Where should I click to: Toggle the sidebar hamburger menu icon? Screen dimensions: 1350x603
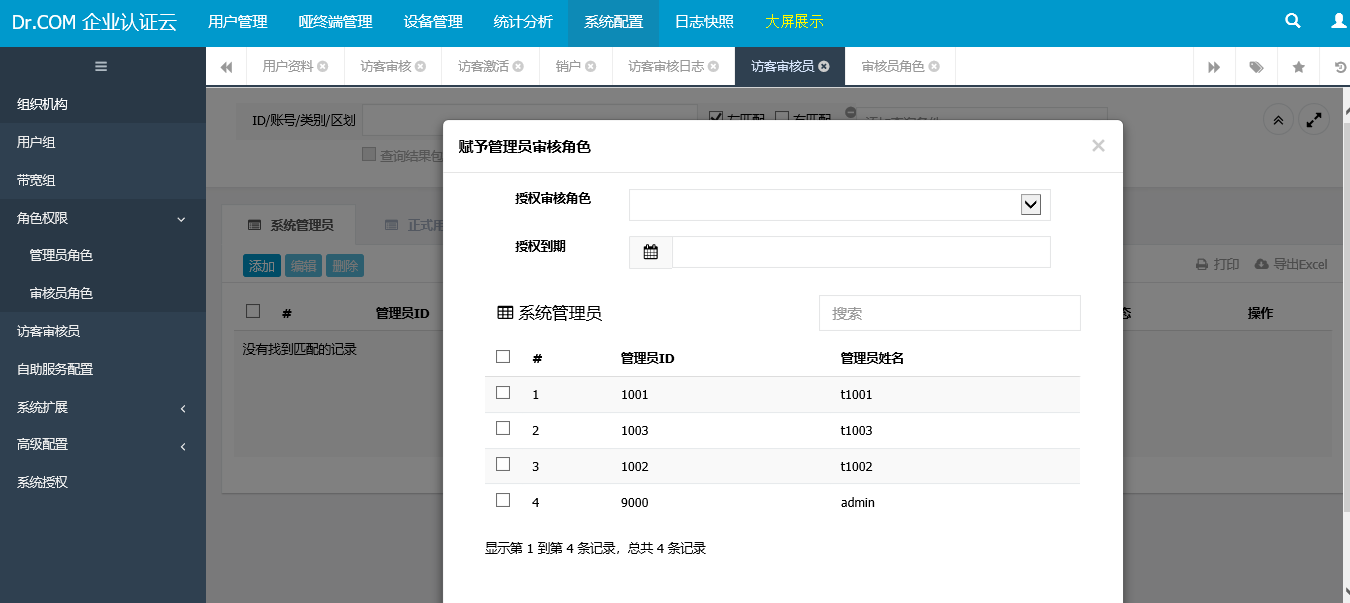[x=101, y=67]
